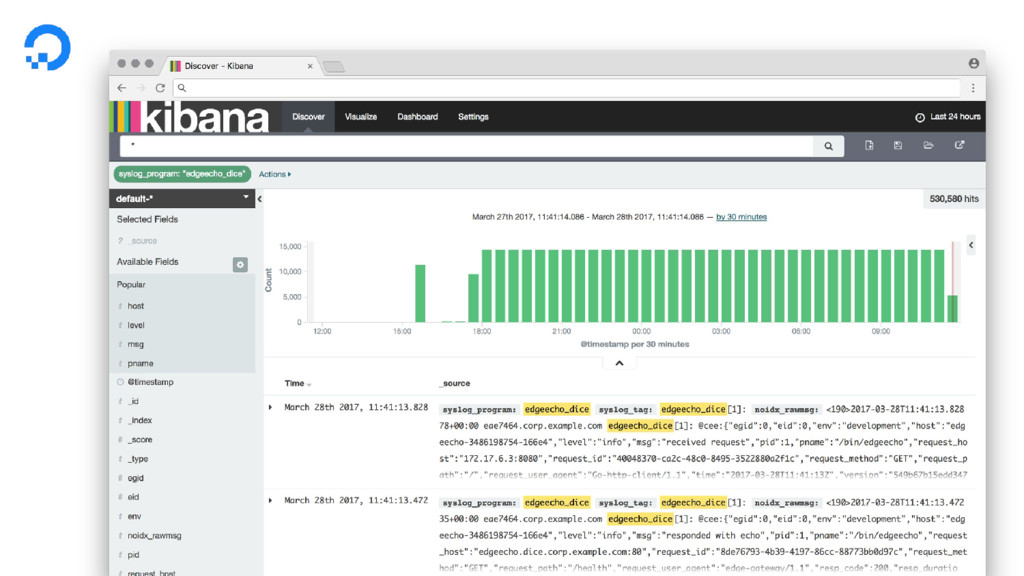Click the browser forward arrow
The height and width of the screenshot is (576, 1024).
tap(141, 88)
